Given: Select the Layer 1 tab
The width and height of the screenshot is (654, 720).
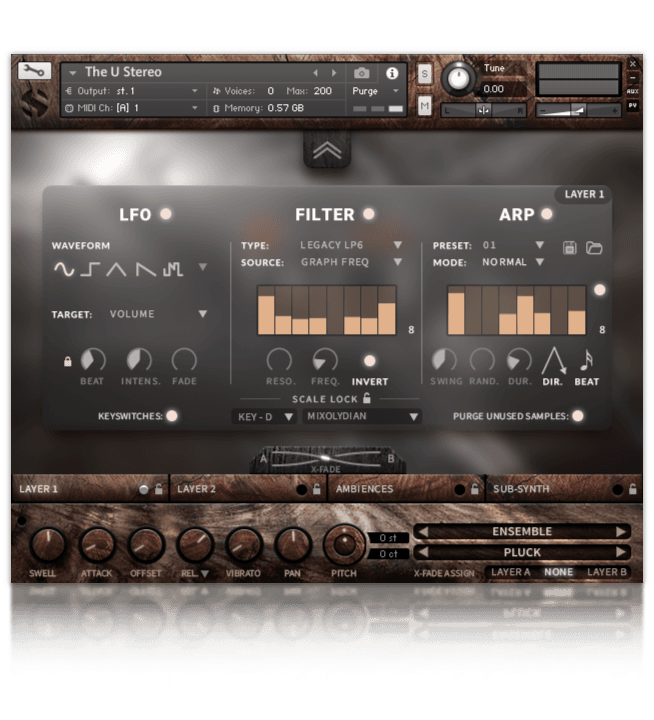Looking at the screenshot, I should click(x=90, y=489).
